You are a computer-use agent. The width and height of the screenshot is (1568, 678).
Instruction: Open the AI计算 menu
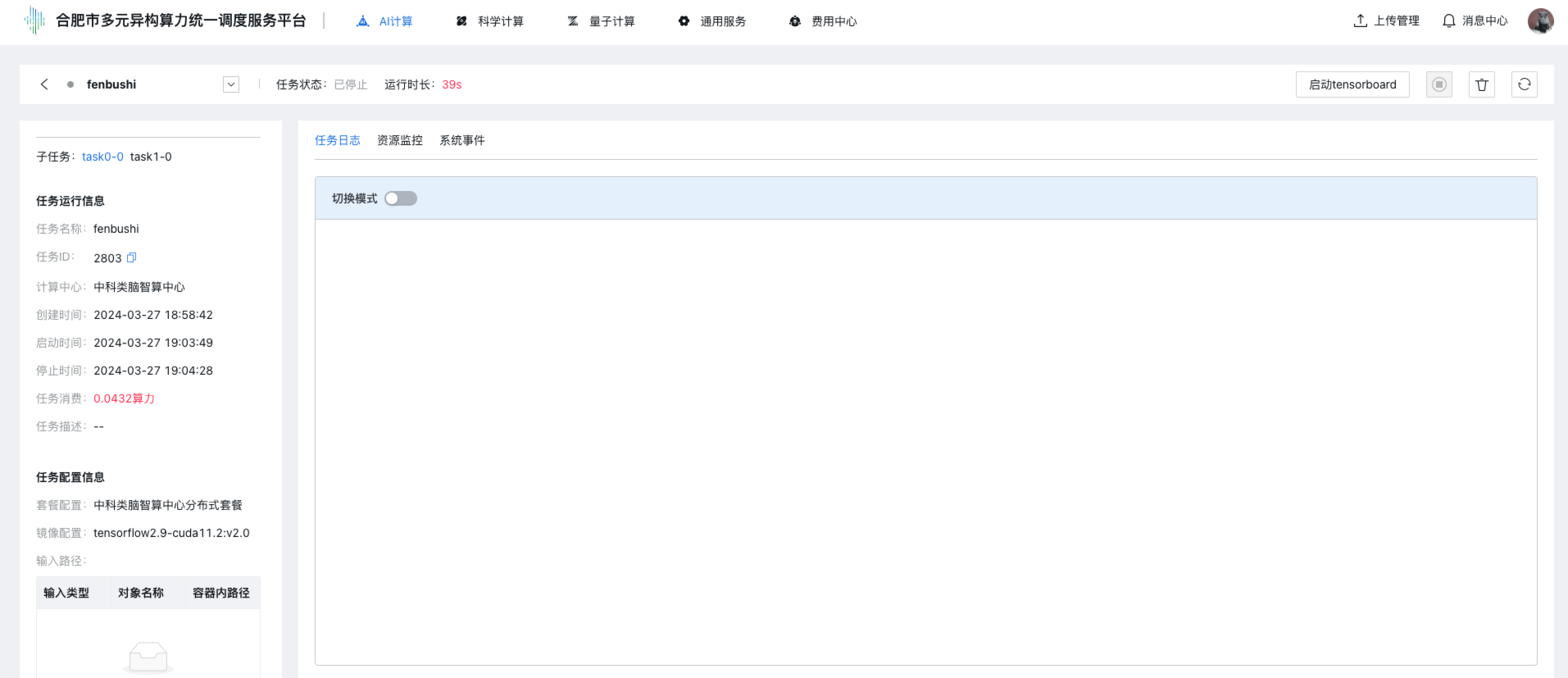click(x=385, y=21)
